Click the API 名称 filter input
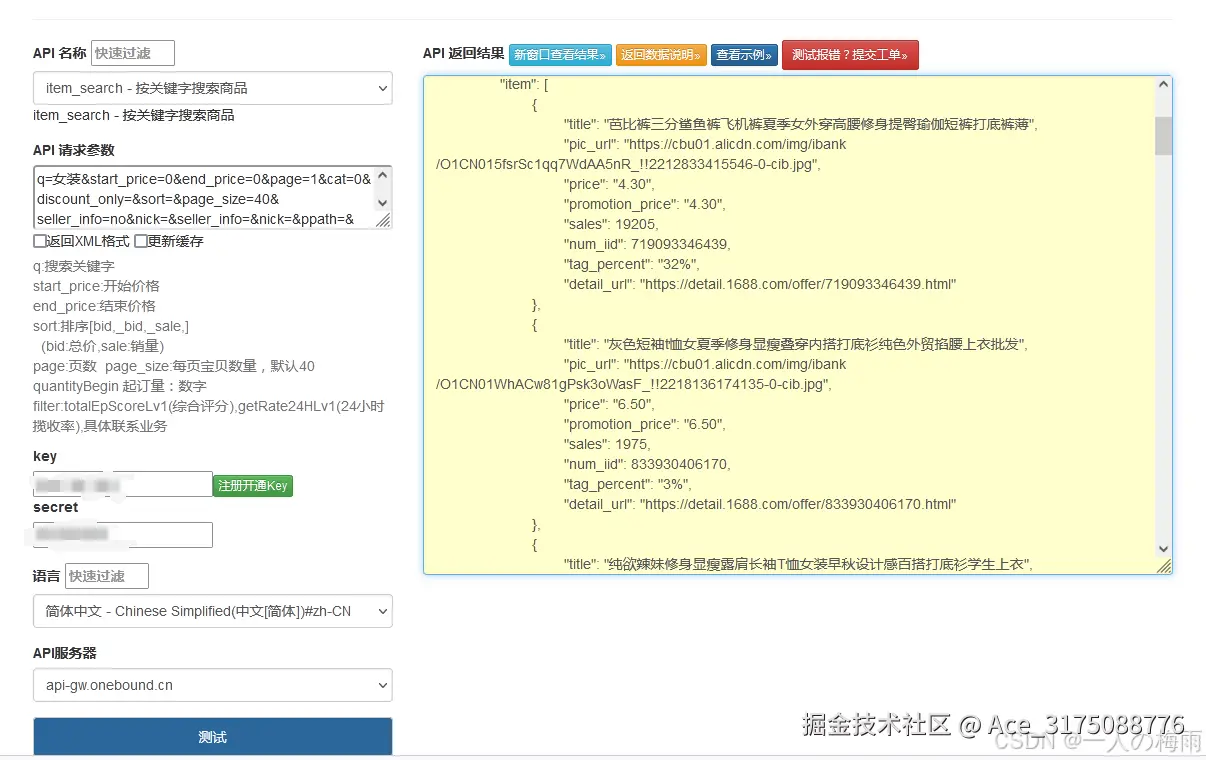Image resolution: width=1206 pixels, height=760 pixels. click(131, 52)
